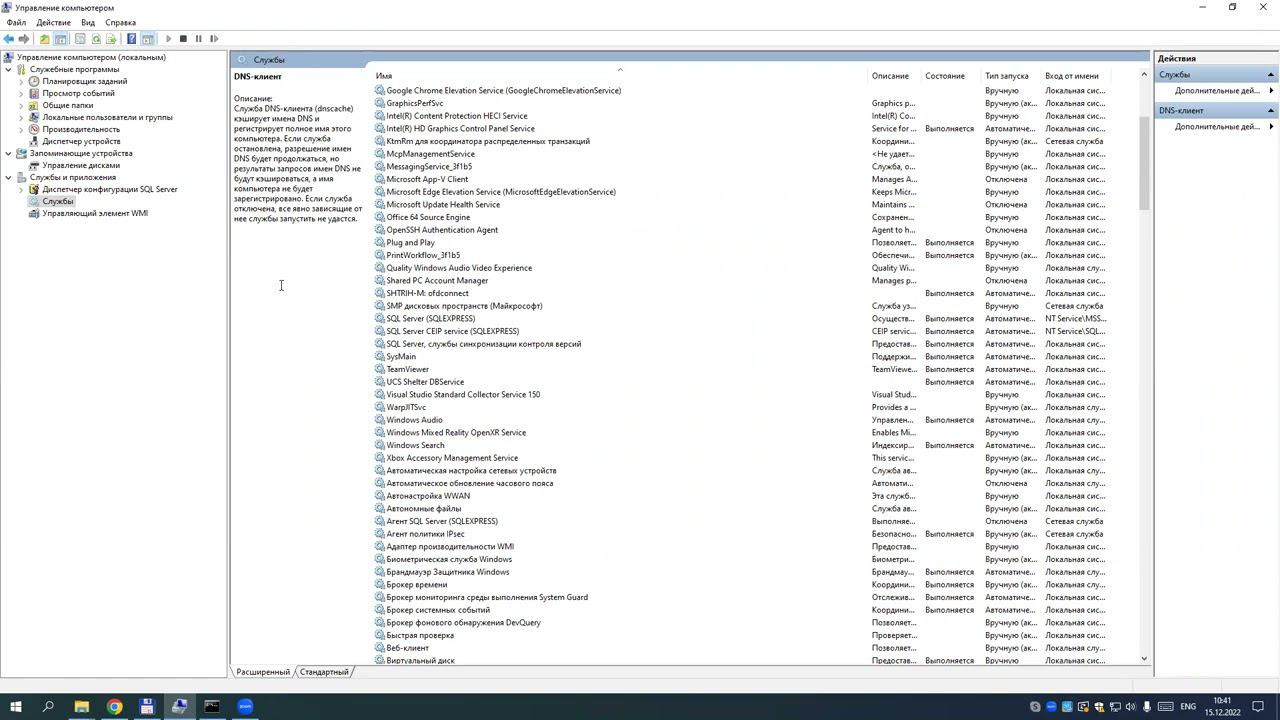This screenshot has height=720, width=1280.
Task: Sort by the Тип запуска column header
Action: pyautogui.click(x=1011, y=76)
